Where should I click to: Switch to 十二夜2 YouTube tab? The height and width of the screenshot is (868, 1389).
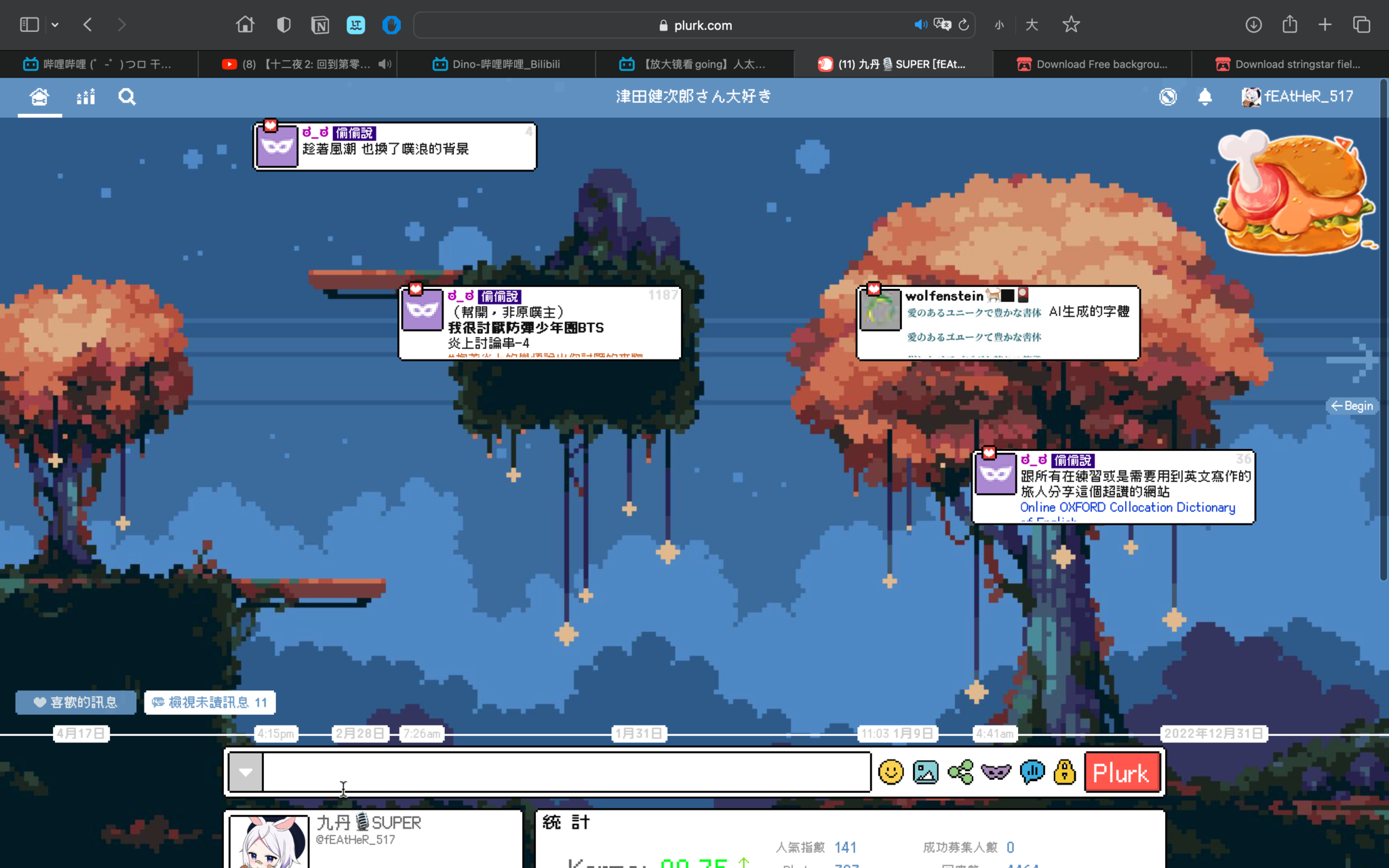click(298, 64)
